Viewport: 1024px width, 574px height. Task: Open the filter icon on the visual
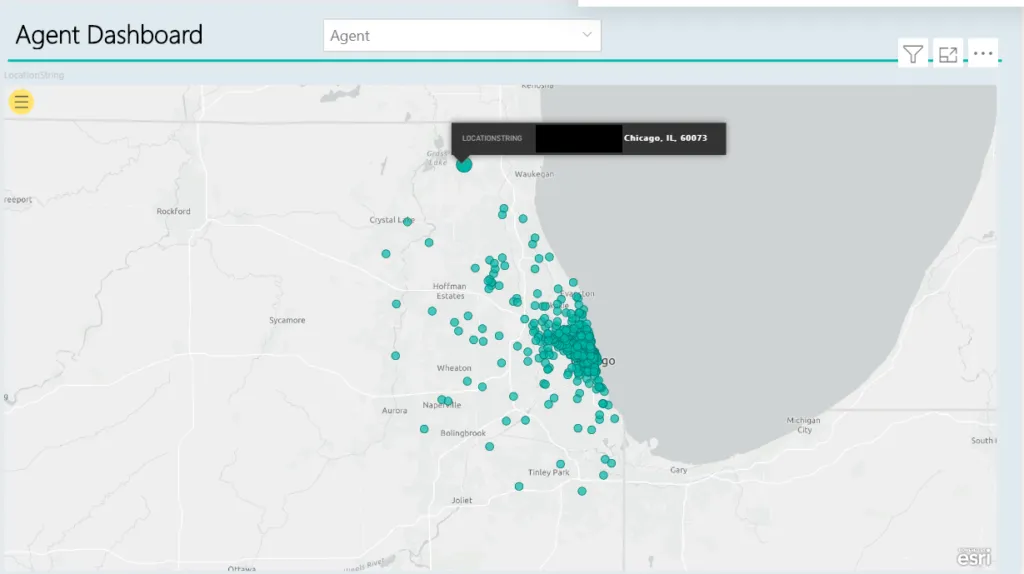pyautogui.click(x=913, y=54)
